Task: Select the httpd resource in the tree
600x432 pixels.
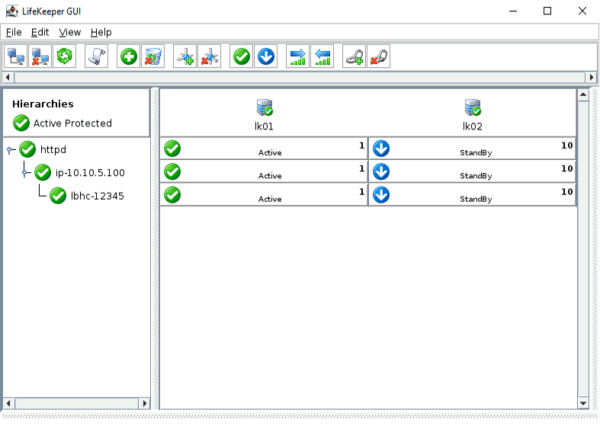Action: click(53, 149)
